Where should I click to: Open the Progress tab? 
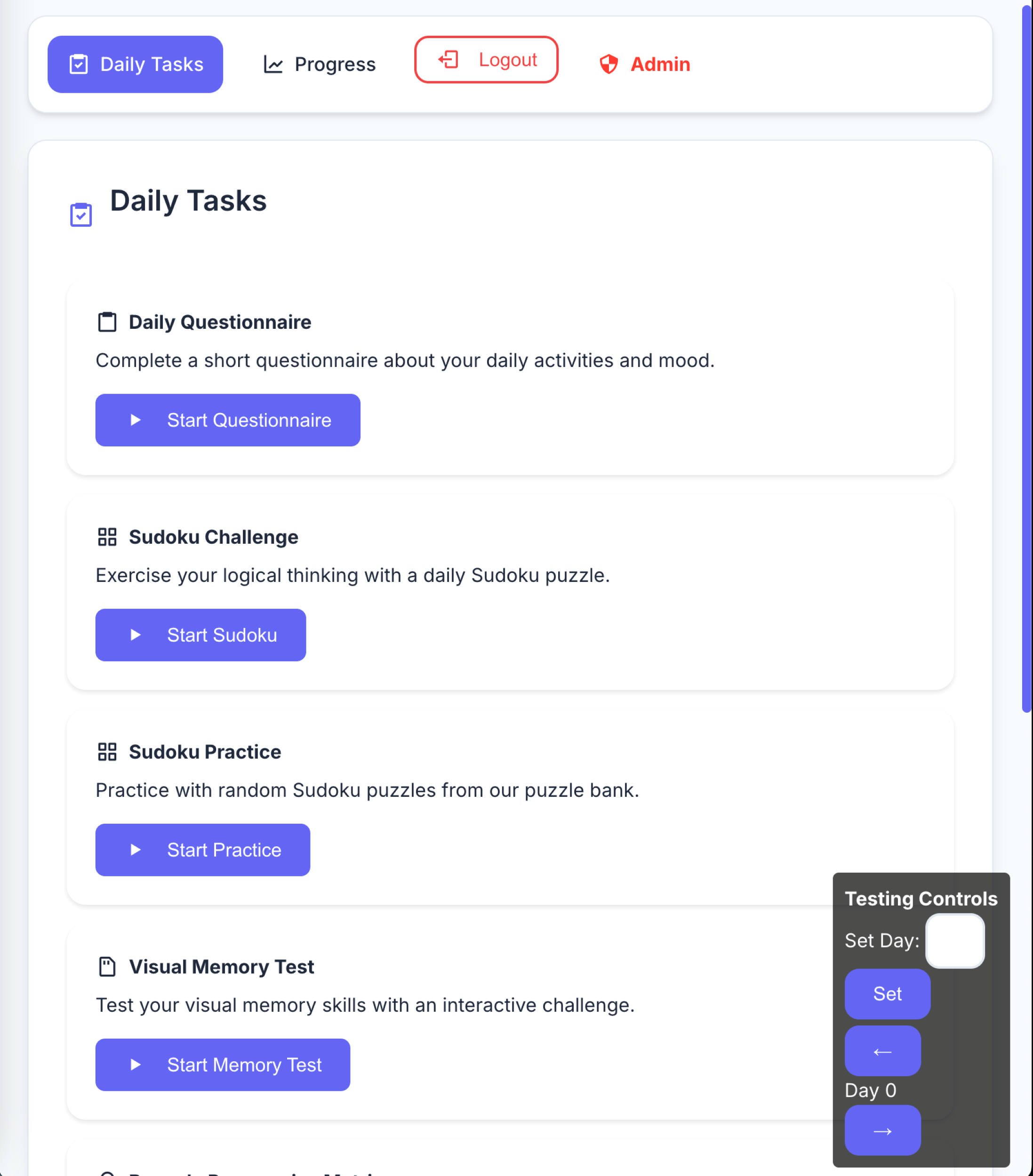pos(319,64)
